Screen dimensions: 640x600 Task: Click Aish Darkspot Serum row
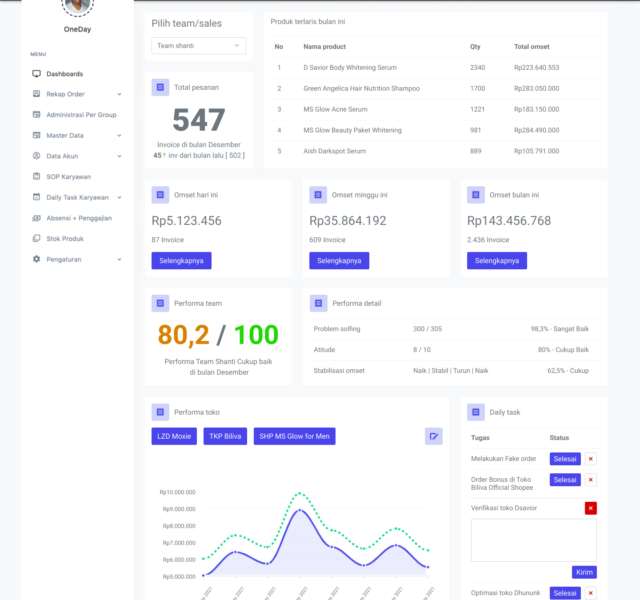[x=436, y=151]
